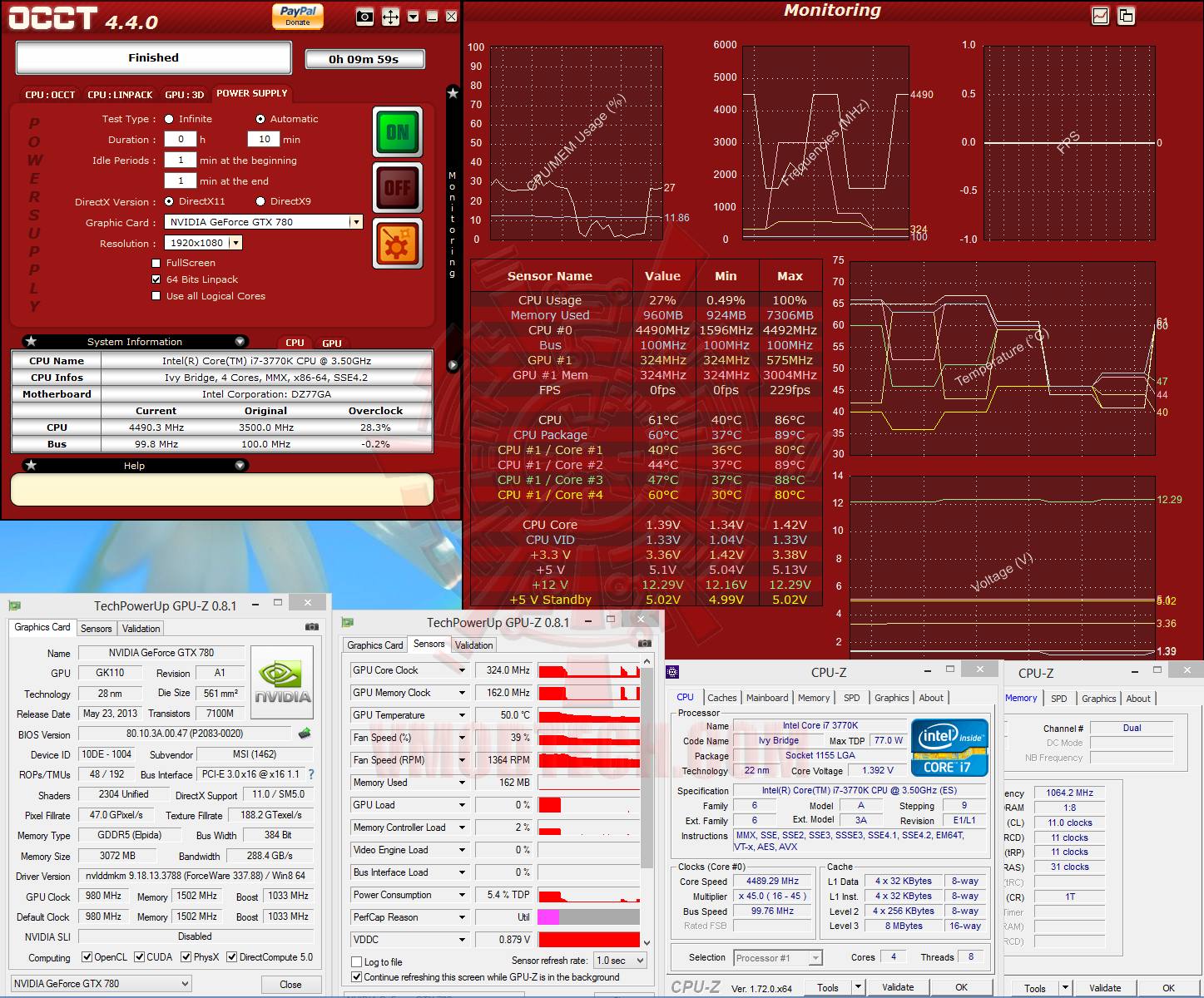Open the Graphic Card dropdown in OCCT

pos(356,222)
